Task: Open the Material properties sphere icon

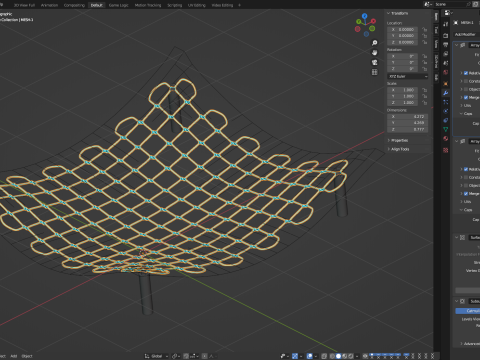Action: tap(446, 139)
